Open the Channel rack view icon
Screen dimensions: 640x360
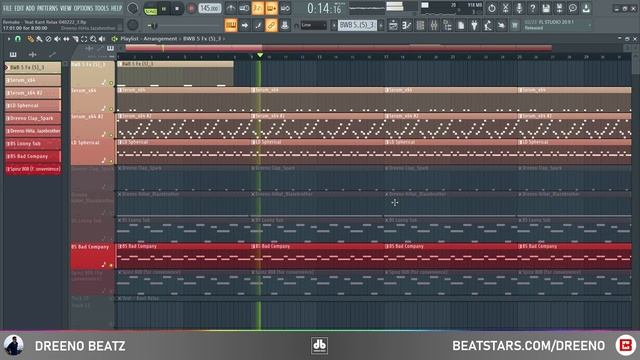(x=420, y=25)
